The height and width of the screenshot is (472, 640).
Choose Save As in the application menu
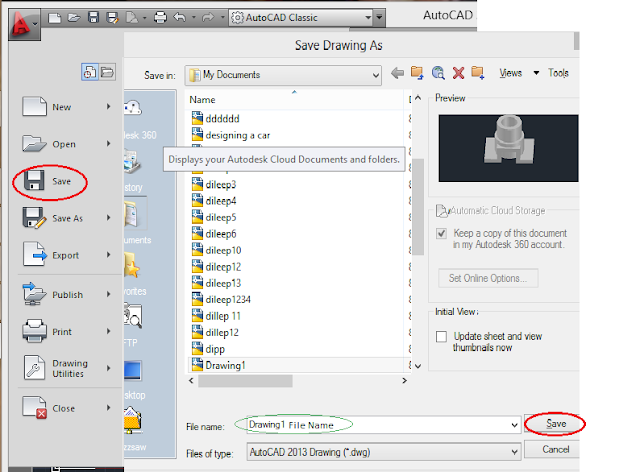(67, 218)
